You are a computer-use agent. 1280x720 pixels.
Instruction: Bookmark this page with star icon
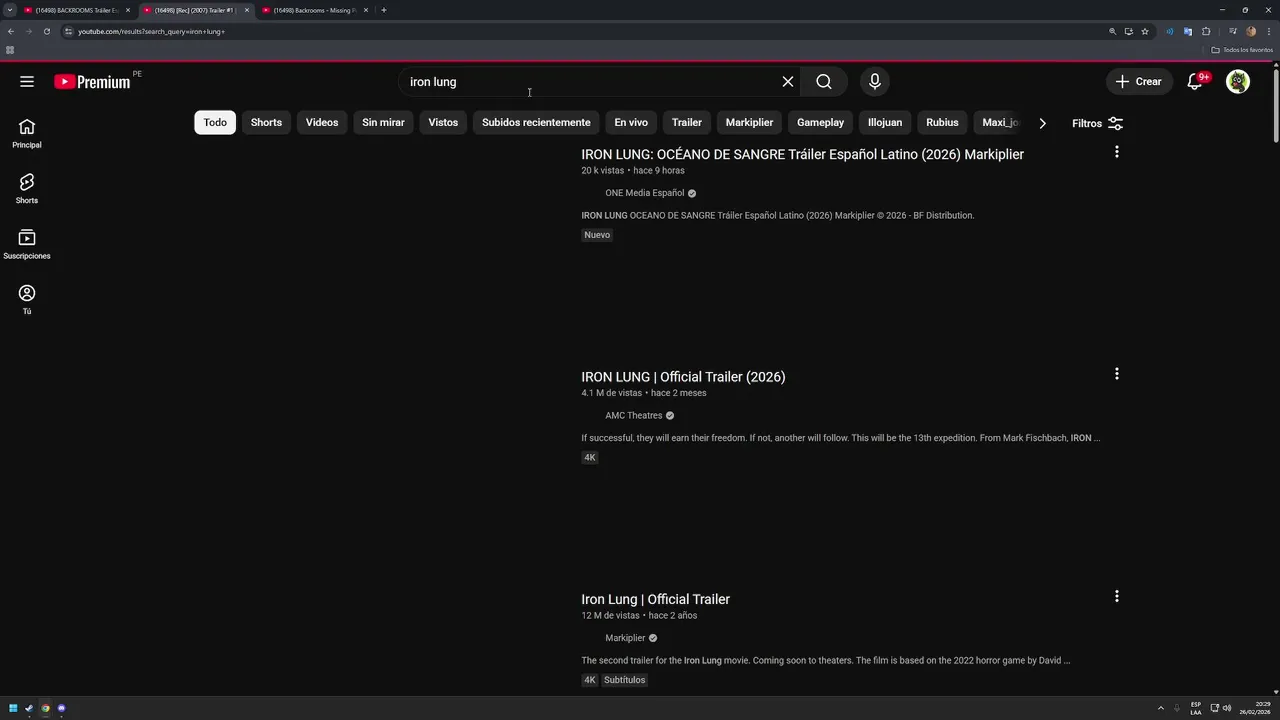pos(1145,31)
